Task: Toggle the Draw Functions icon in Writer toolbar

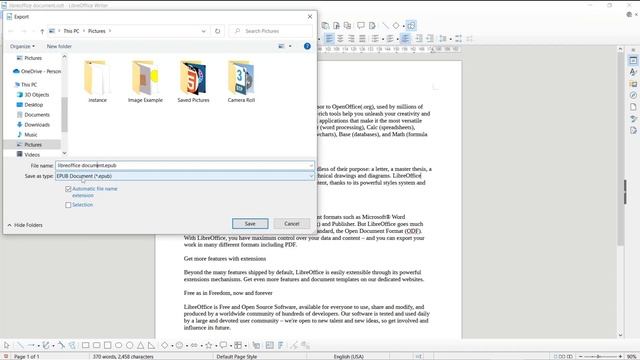Action: (x=411, y=26)
